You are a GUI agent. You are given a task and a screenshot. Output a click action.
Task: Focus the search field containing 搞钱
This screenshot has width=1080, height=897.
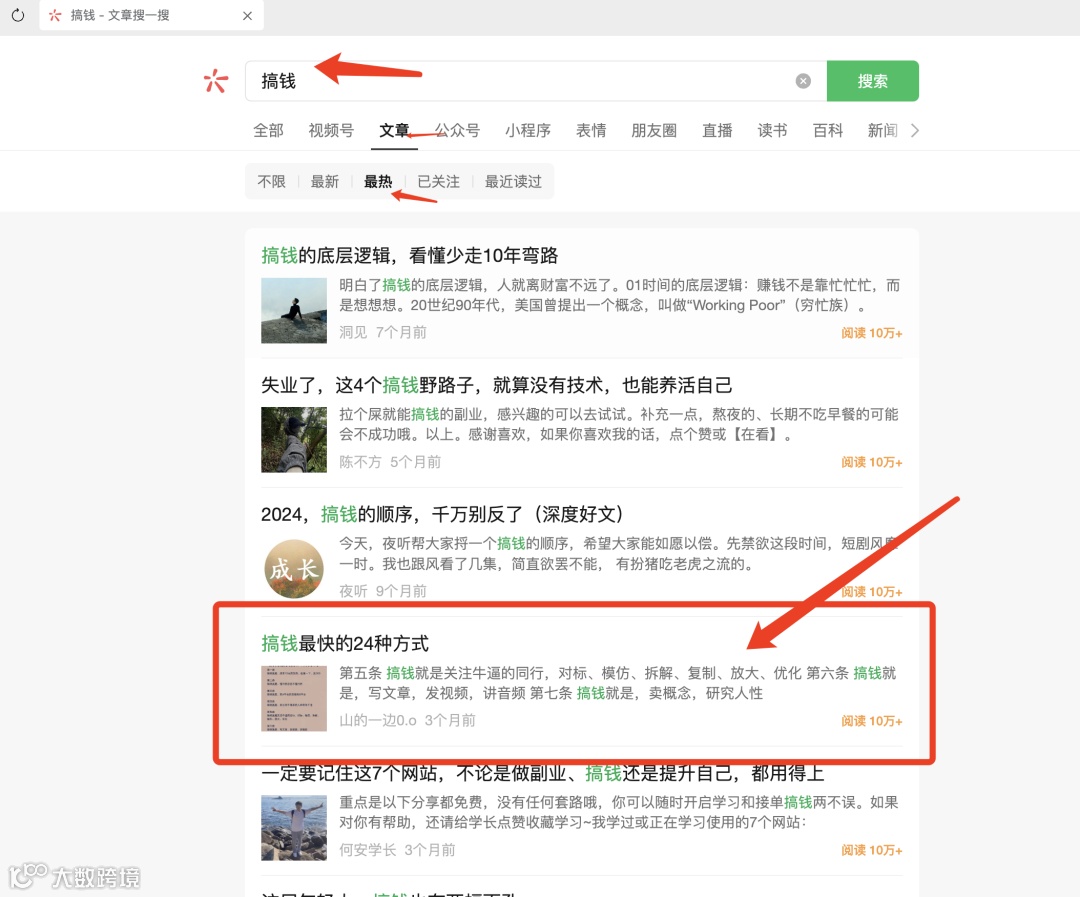click(535, 81)
